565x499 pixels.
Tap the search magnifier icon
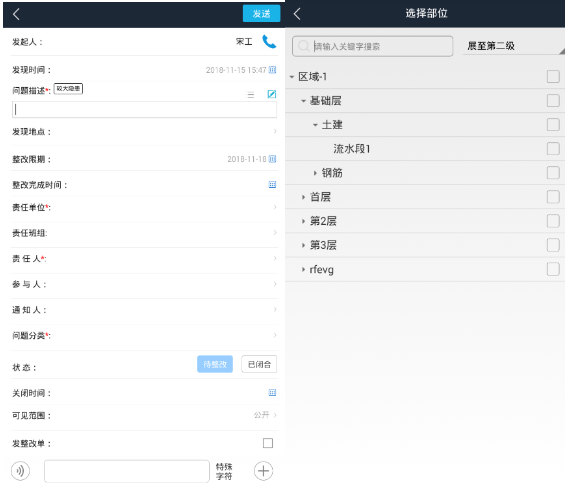tap(304, 46)
